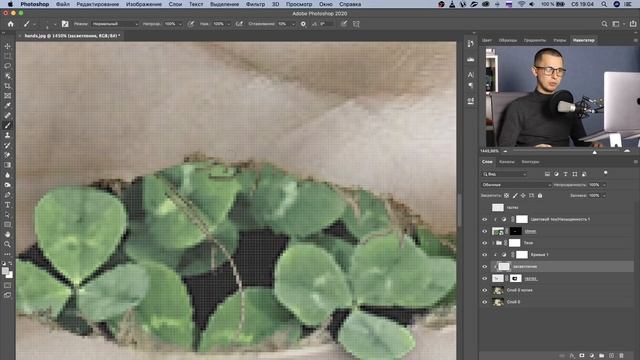Open layer blend mode Обычные dropdown
The height and width of the screenshot is (360, 640).
click(516, 185)
